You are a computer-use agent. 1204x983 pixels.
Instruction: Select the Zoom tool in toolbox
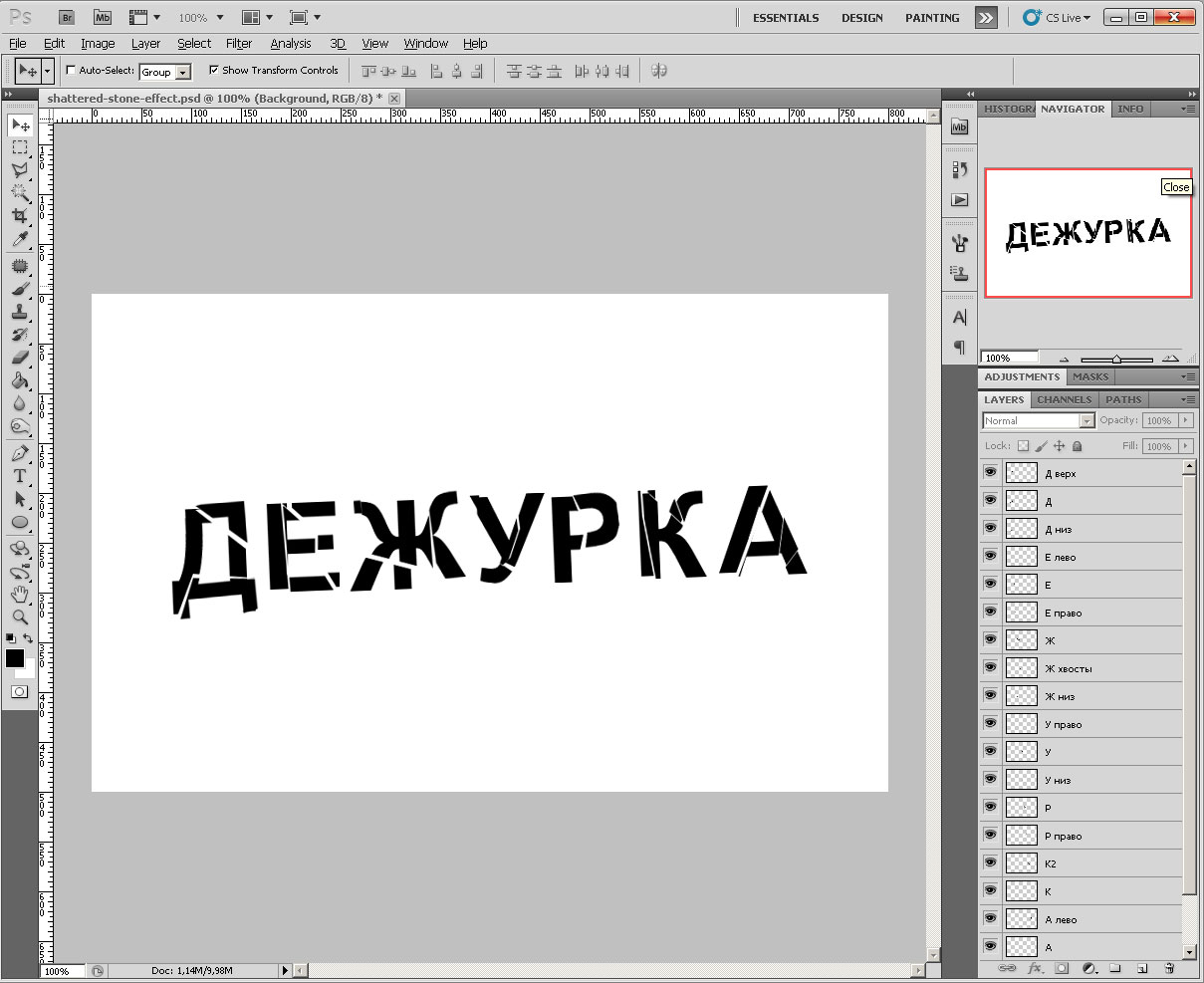tap(19, 616)
